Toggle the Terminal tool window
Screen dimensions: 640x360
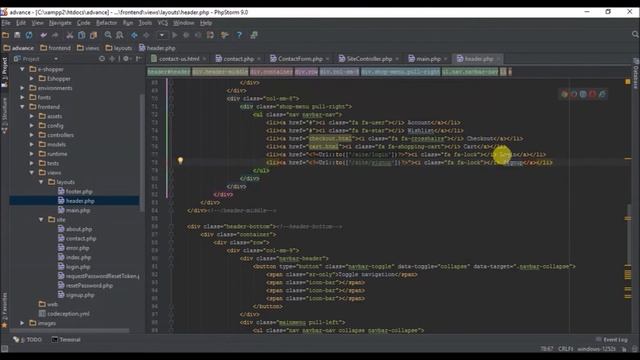coord(66,340)
